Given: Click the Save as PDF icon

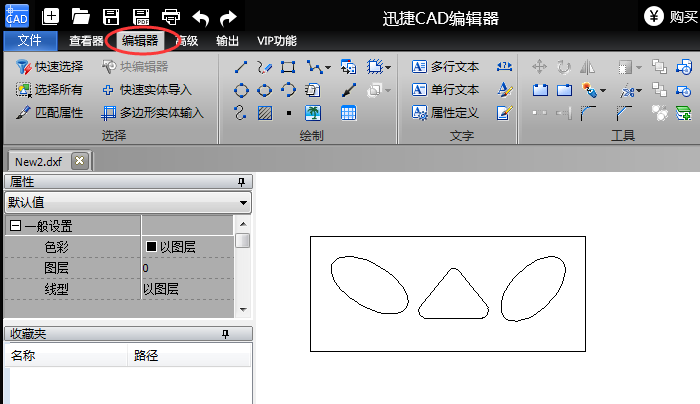Looking at the screenshot, I should tap(141, 16).
